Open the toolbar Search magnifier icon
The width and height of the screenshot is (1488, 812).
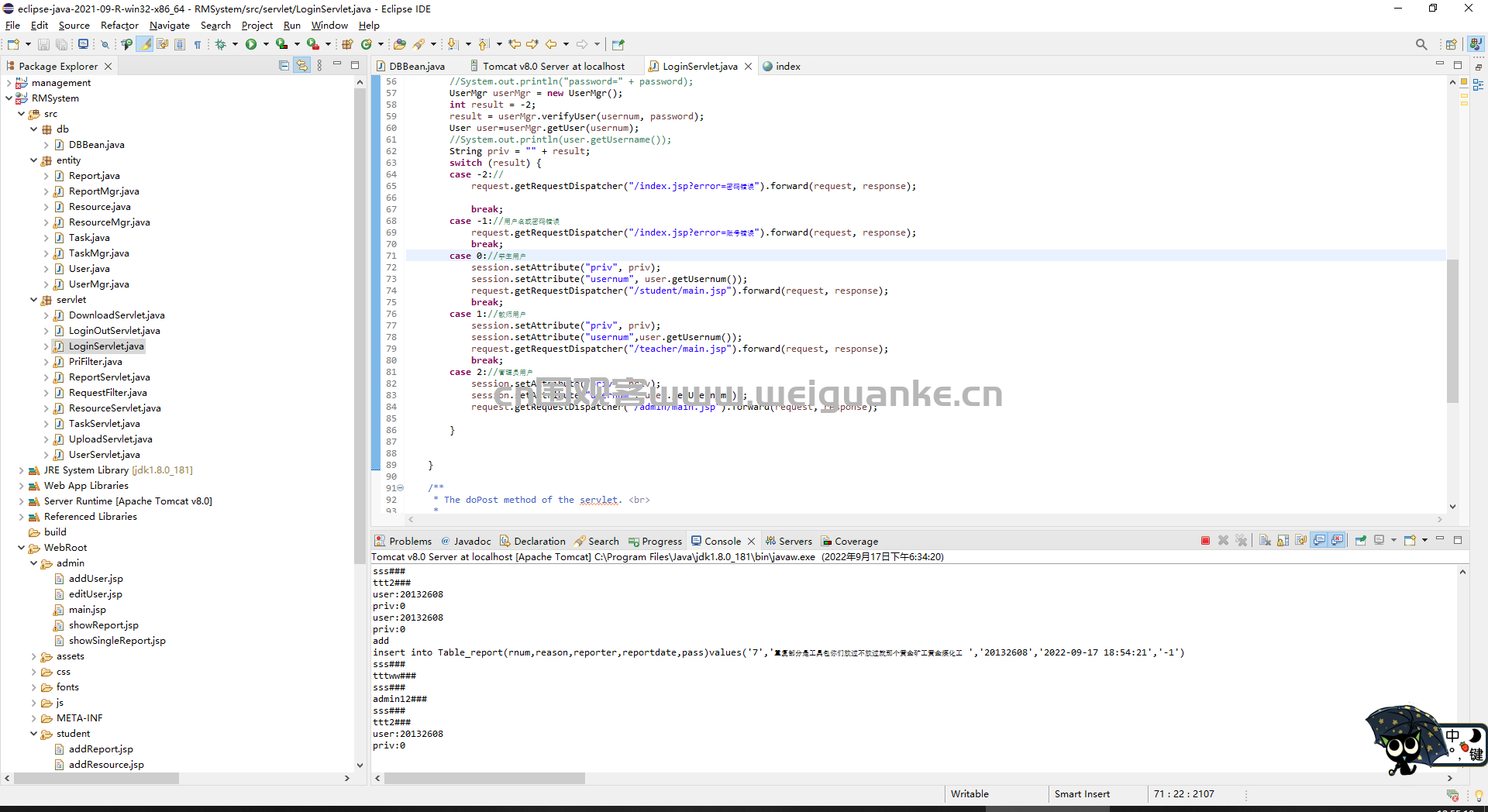(1421, 45)
